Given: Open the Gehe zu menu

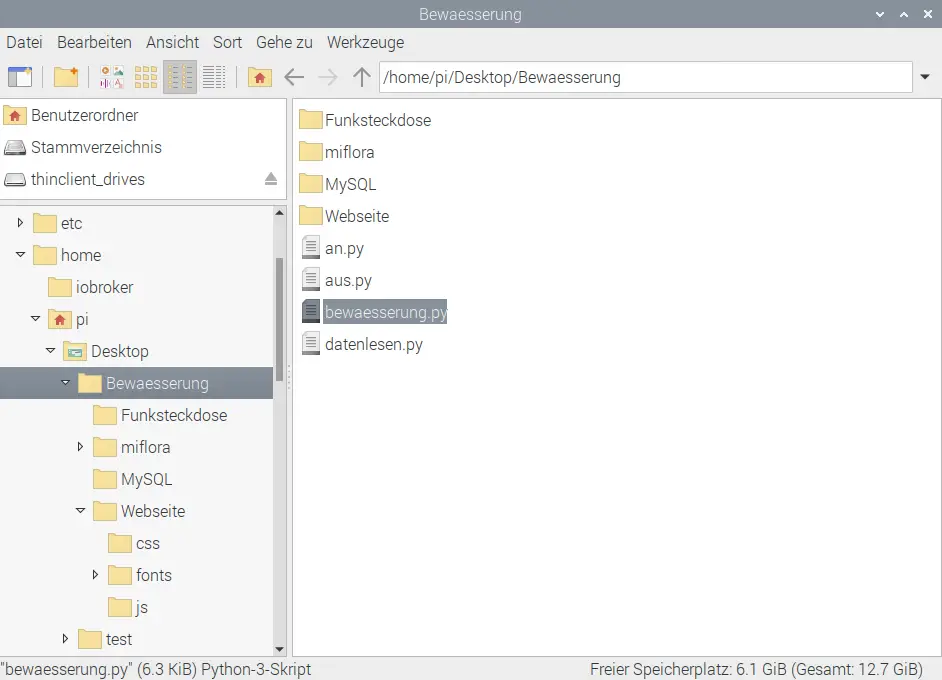Looking at the screenshot, I should click(284, 43).
